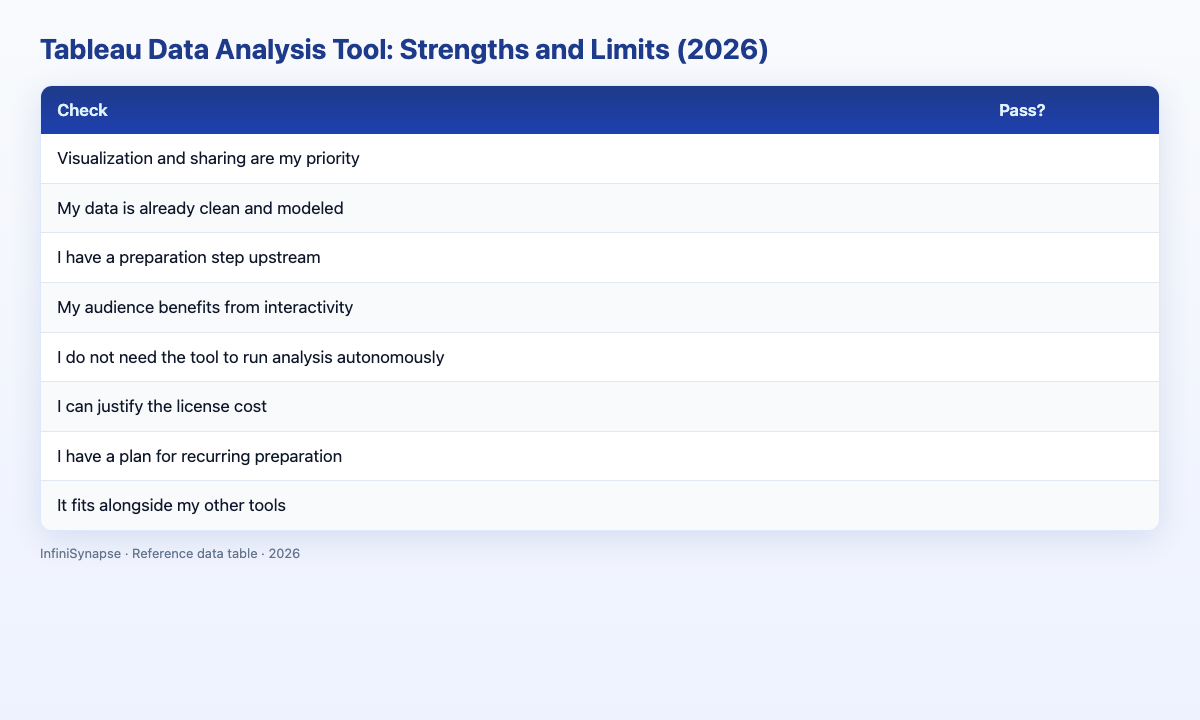
Task: Select the 'Check' column header
Action: [x=83, y=110]
